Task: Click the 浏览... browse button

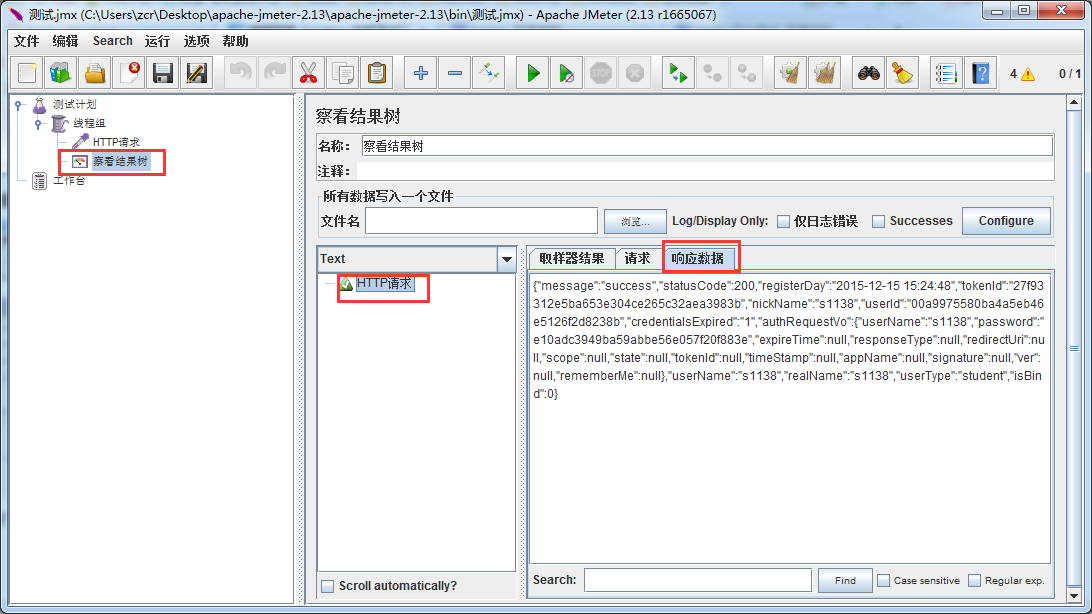Action: point(635,221)
